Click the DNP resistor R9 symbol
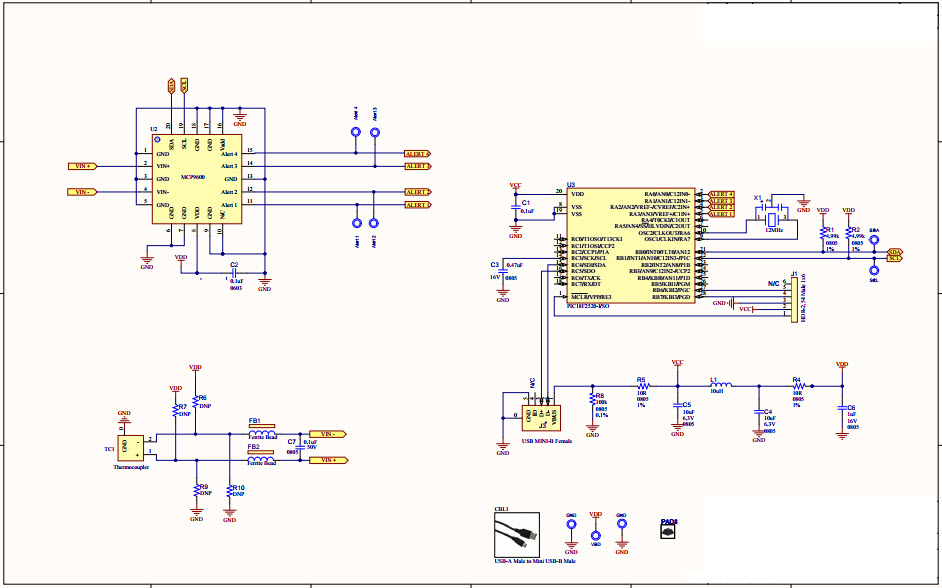942x588 pixels. click(196, 491)
